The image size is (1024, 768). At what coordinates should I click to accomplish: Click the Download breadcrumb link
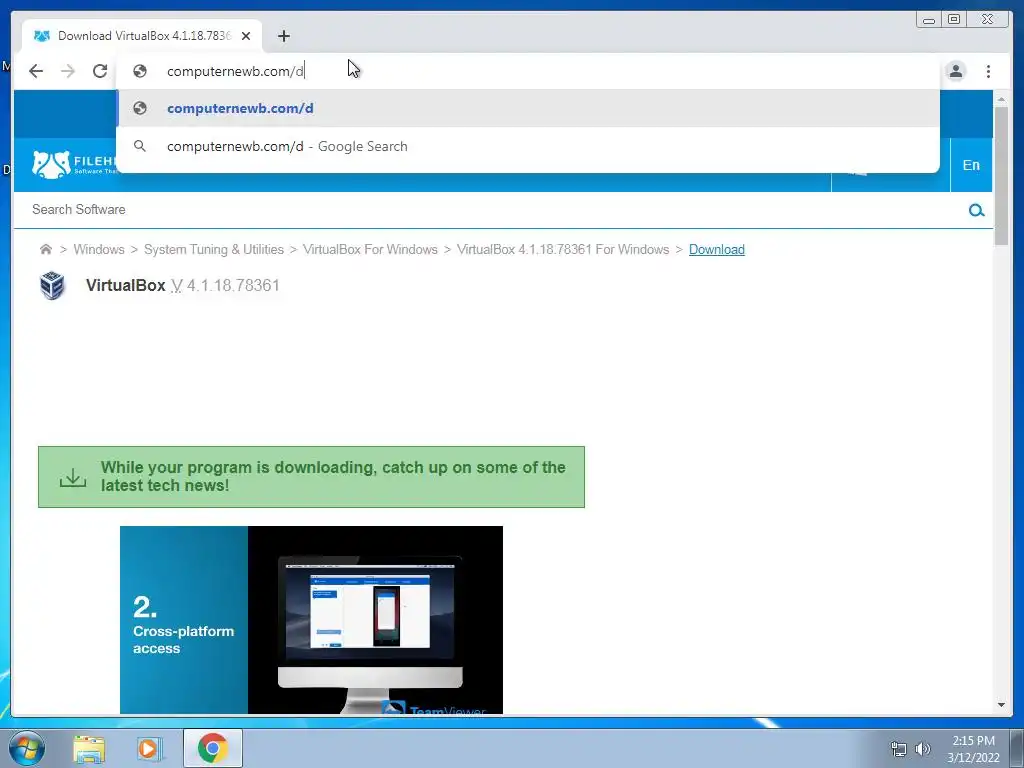pos(716,249)
